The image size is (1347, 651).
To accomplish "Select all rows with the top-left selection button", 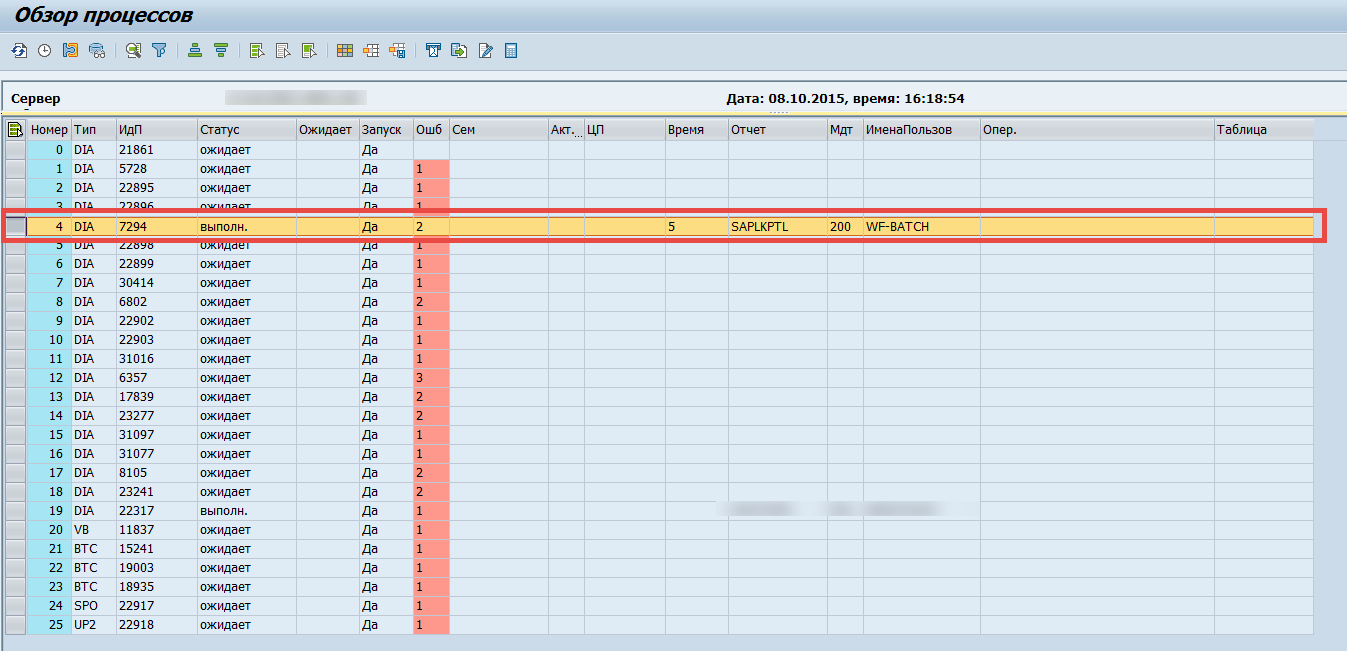I will [x=14, y=129].
